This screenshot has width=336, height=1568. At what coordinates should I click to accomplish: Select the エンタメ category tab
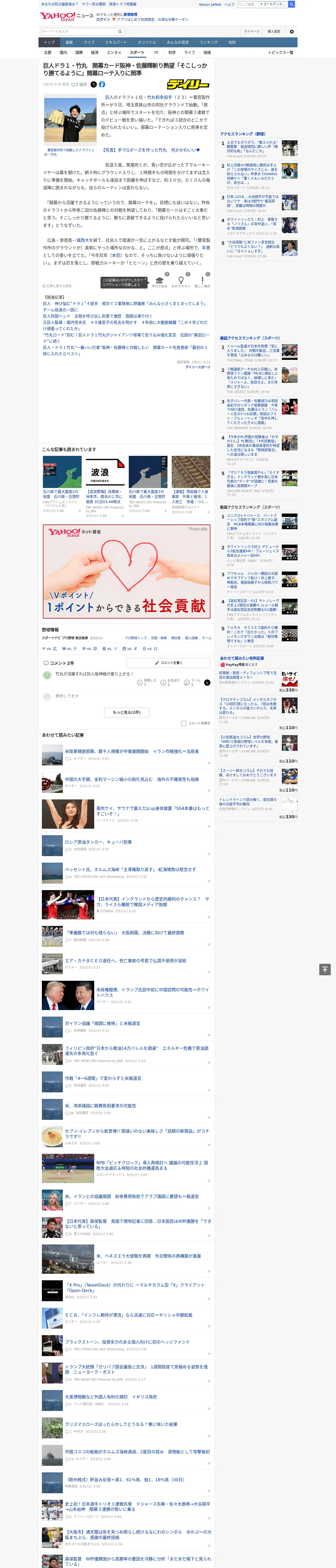[114, 52]
